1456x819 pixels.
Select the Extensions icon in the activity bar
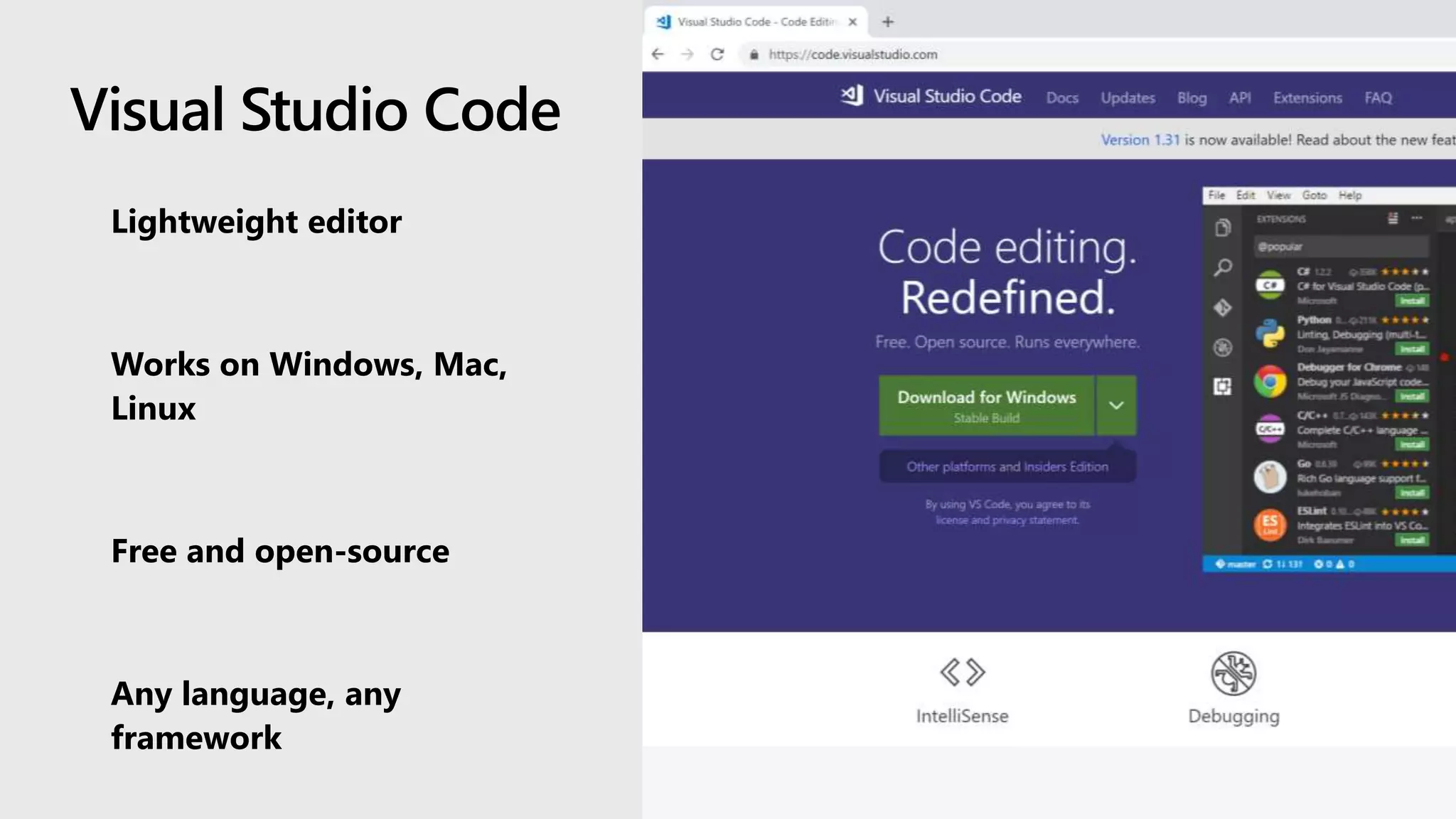pyautogui.click(x=1223, y=387)
